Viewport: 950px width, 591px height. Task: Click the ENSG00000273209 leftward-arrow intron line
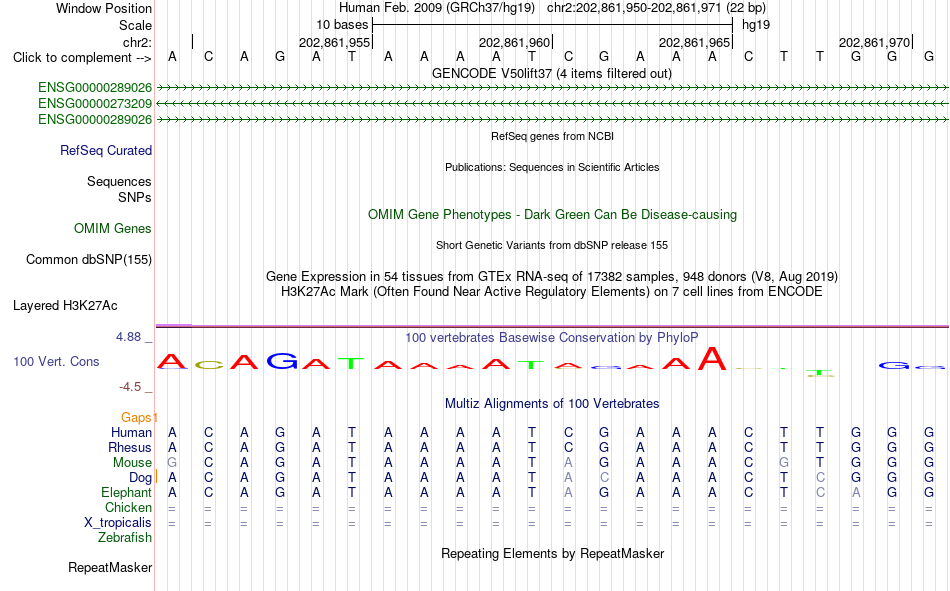click(x=552, y=104)
